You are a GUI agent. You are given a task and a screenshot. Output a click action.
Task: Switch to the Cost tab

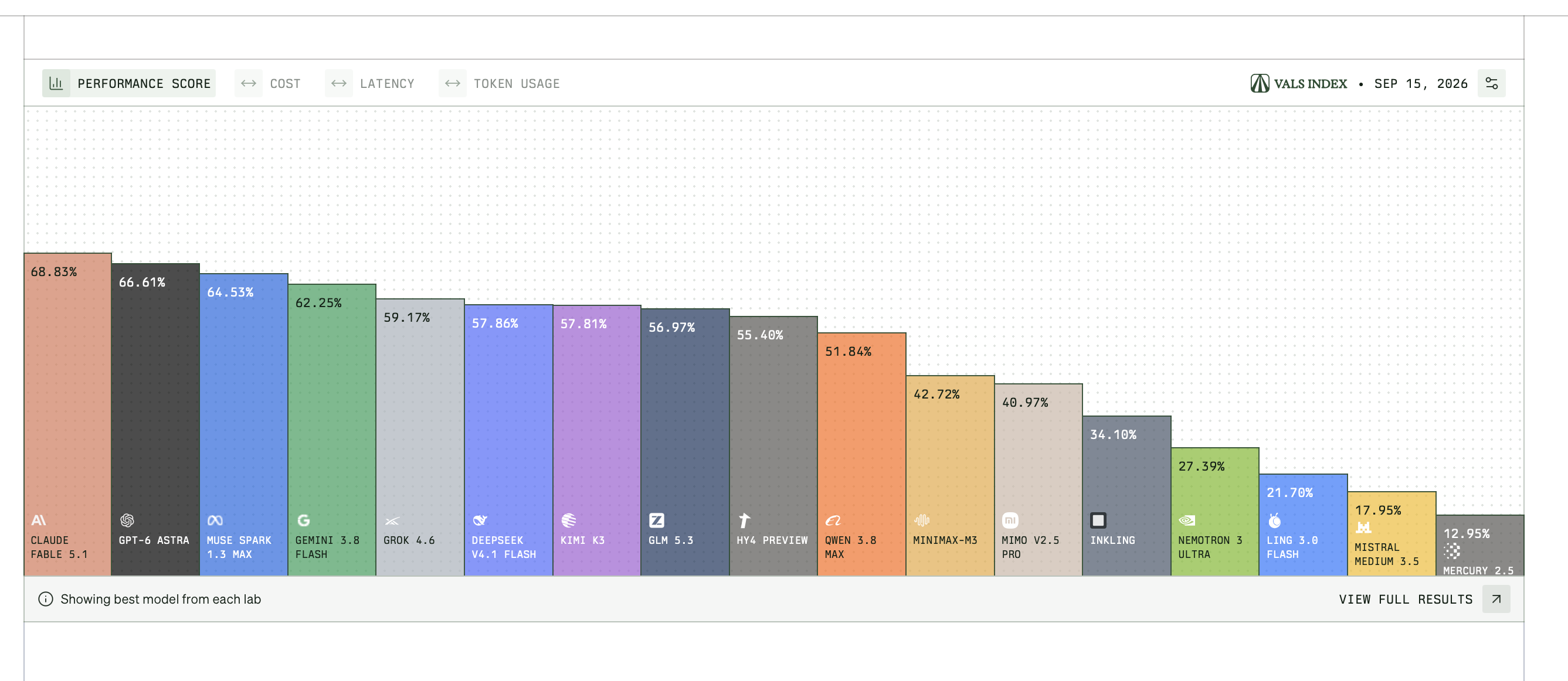click(269, 83)
